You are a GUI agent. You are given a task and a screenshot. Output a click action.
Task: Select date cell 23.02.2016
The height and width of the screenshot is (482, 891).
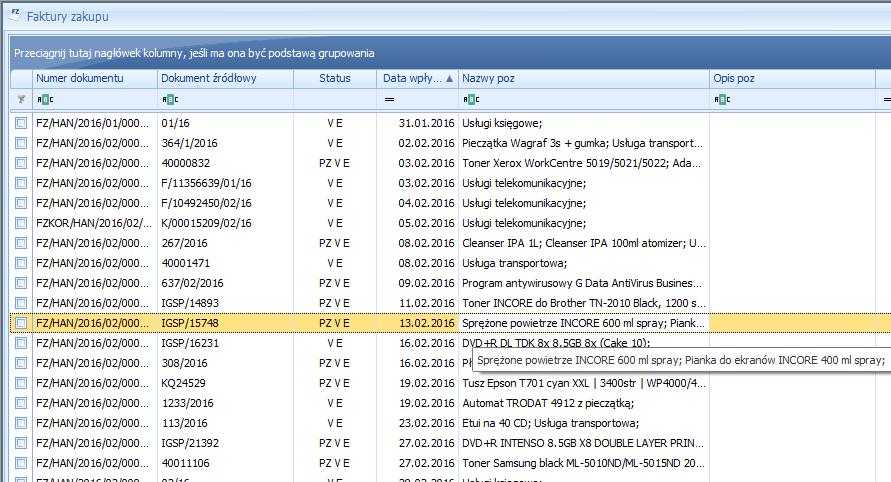[x=417, y=423]
